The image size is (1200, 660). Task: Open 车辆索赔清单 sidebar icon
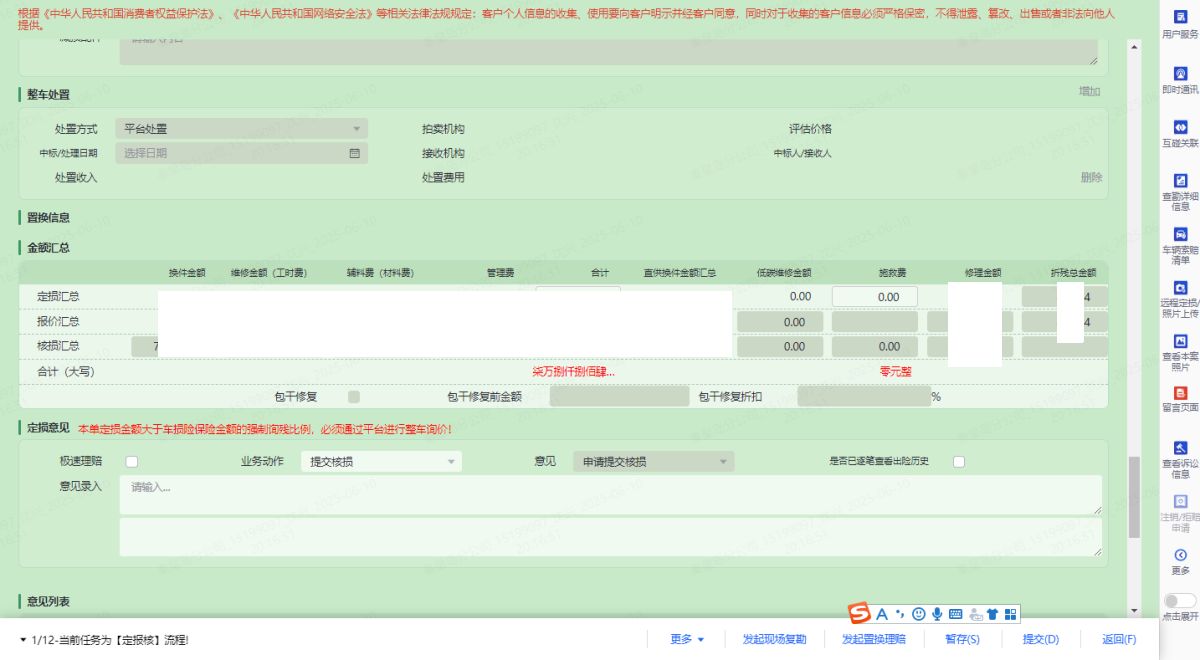1180,235
